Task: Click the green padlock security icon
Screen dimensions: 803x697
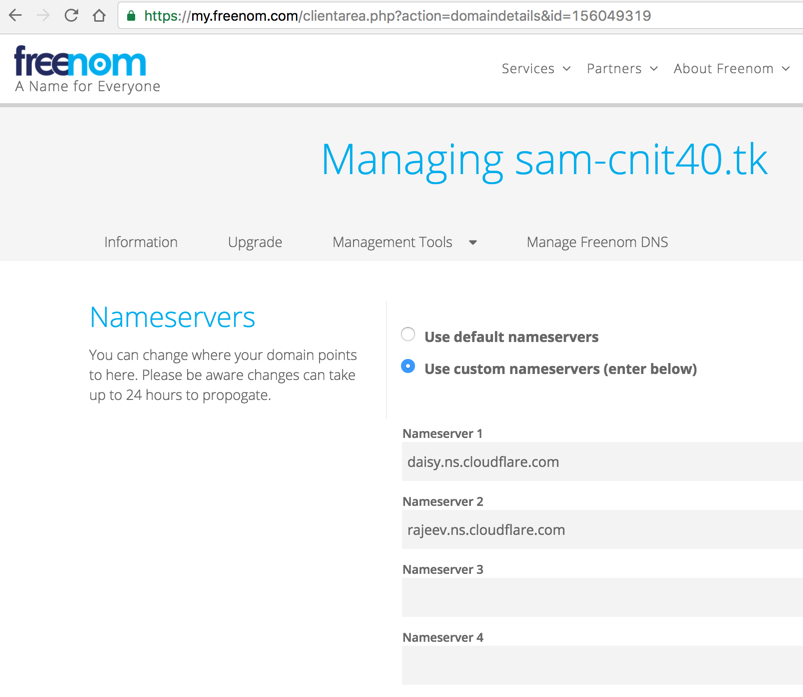Action: coord(131,16)
